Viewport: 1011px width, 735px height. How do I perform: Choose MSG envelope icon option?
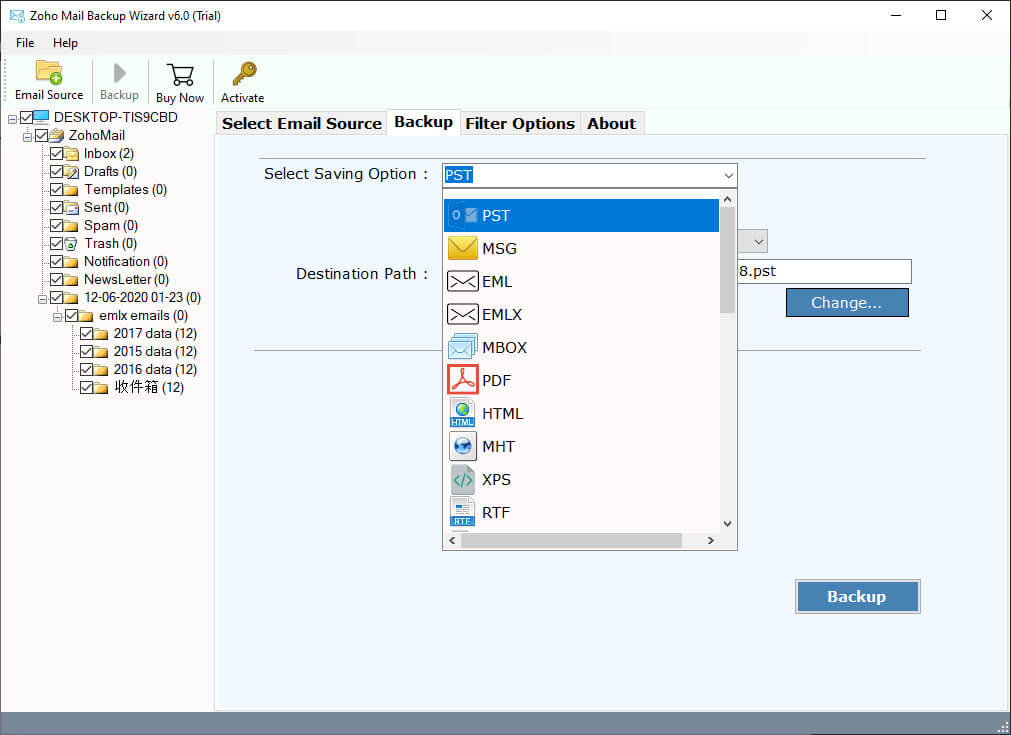[462, 248]
